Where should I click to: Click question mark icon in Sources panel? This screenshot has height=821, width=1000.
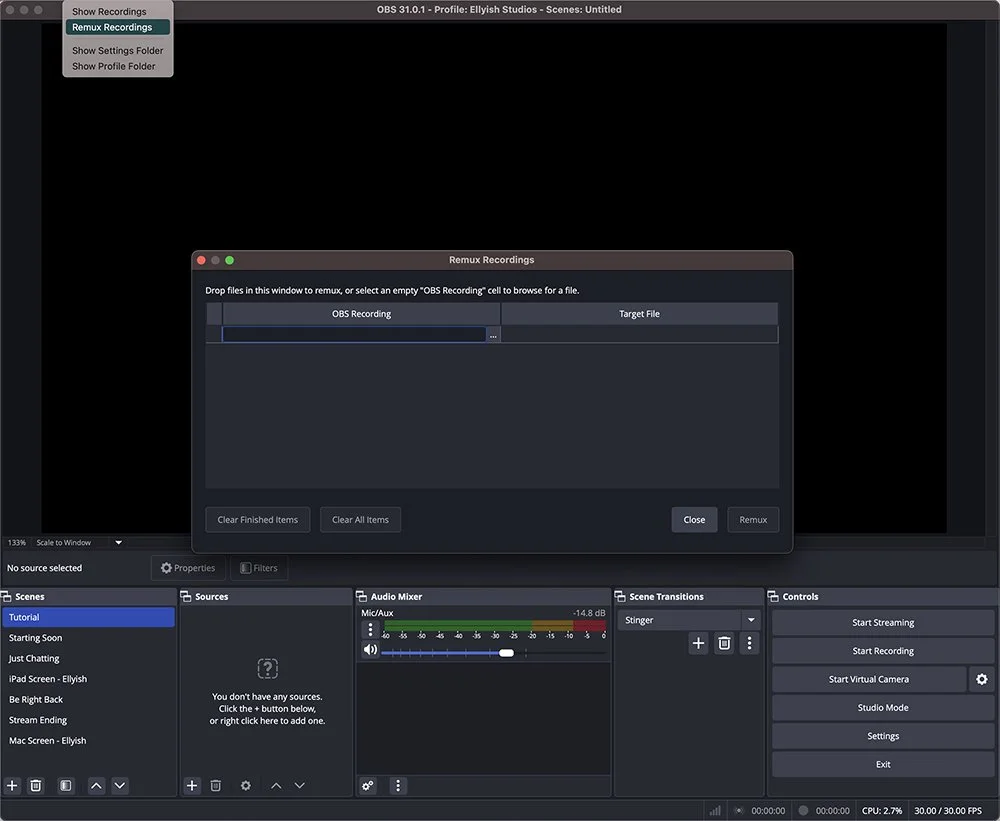267,669
